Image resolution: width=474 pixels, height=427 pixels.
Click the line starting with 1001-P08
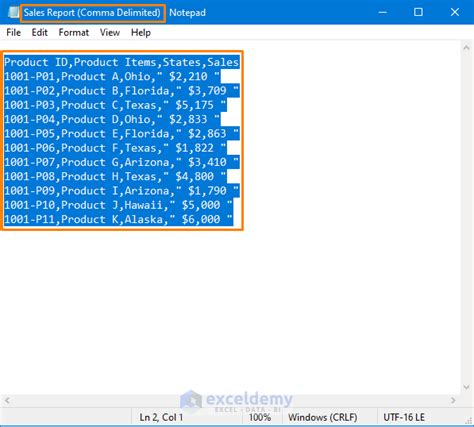point(115,177)
